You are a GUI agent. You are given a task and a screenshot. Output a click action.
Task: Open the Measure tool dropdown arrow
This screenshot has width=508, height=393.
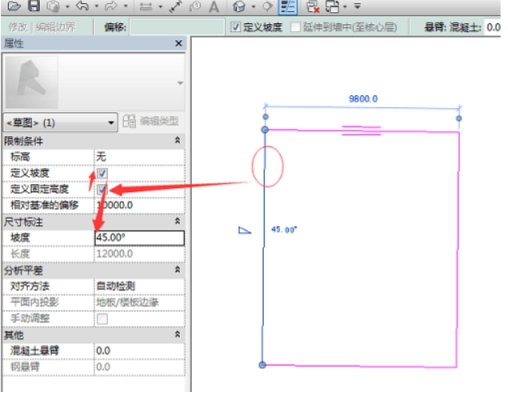coord(160,6)
